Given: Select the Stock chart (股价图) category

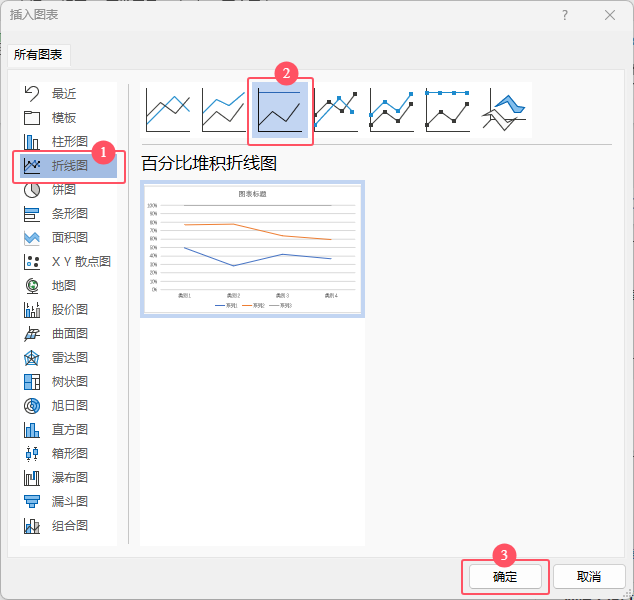Looking at the screenshot, I should click(x=68, y=310).
